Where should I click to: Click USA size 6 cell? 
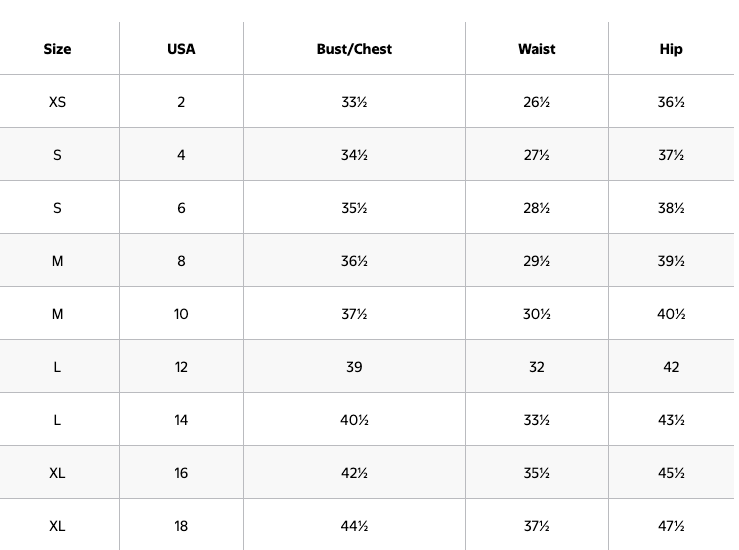(181, 208)
